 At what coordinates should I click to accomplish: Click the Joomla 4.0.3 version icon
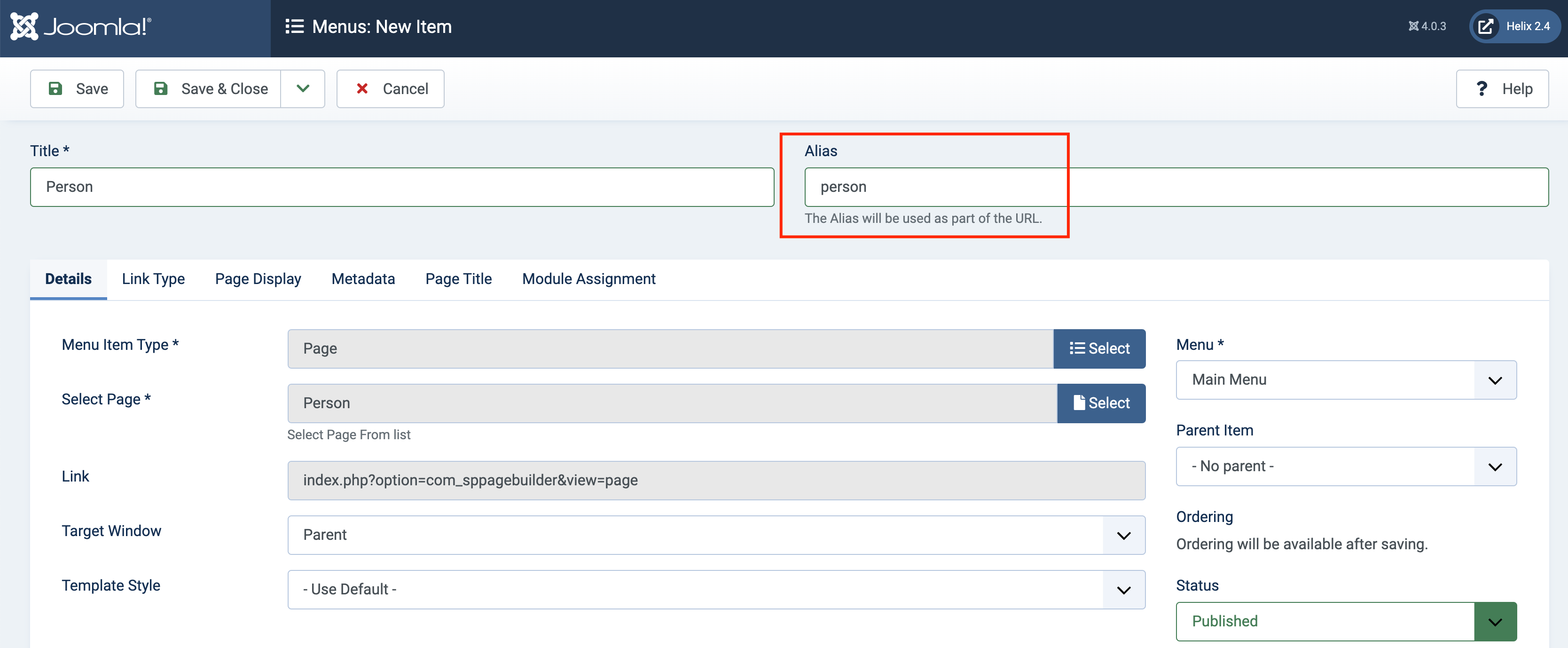[x=1413, y=26]
